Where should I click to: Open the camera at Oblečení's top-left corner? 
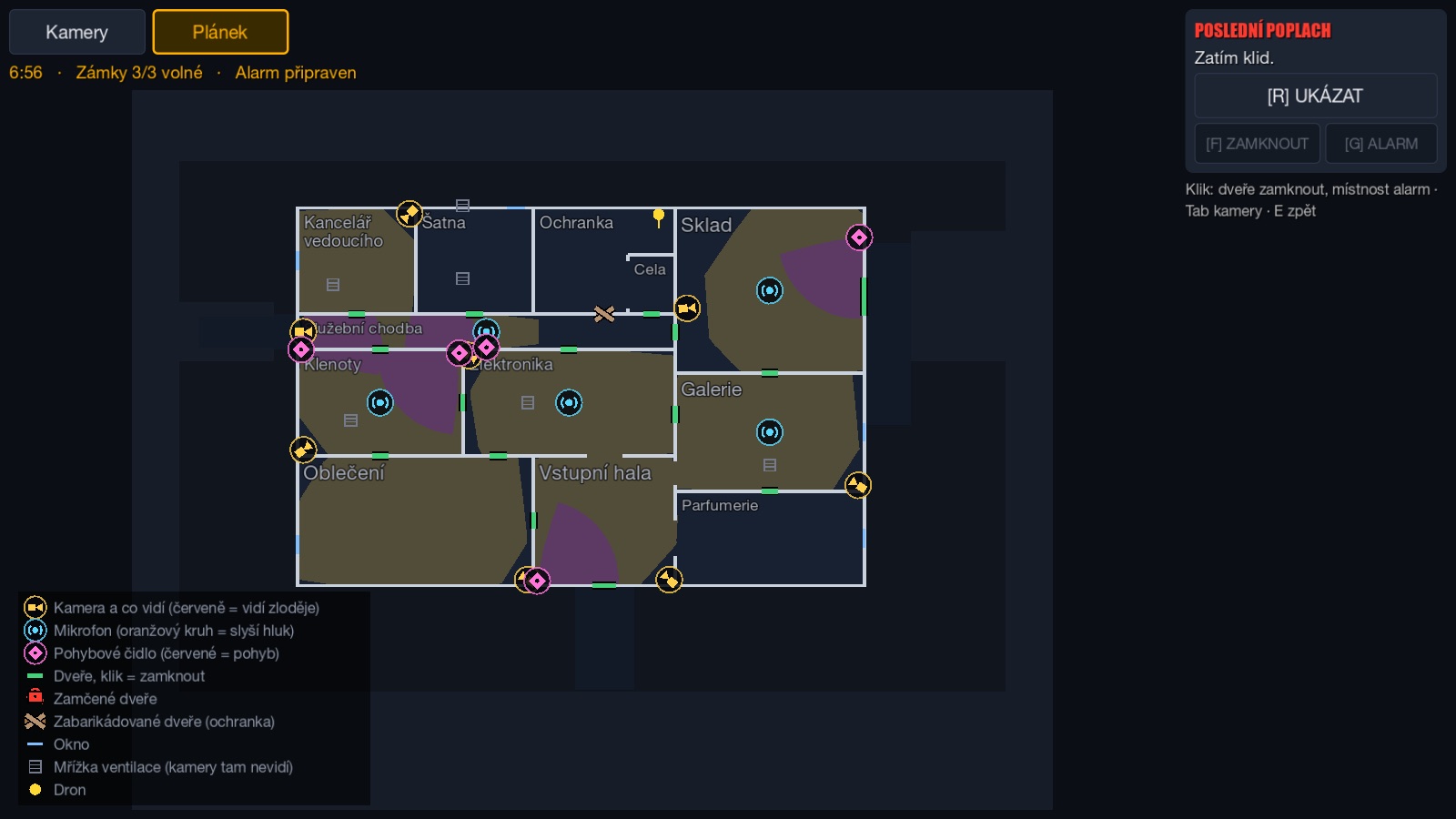click(303, 450)
